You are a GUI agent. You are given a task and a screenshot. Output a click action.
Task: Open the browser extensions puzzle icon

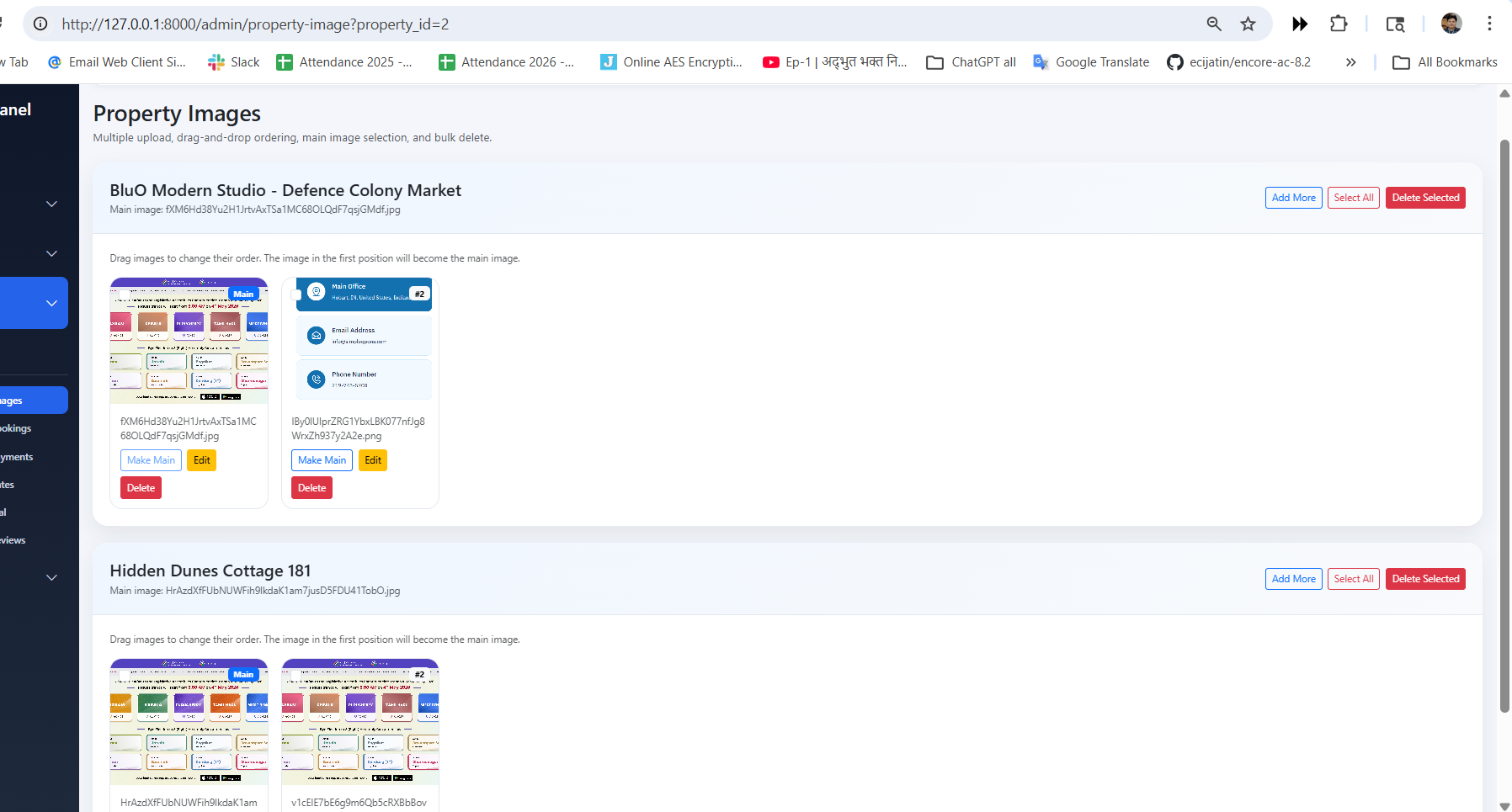pos(1339,24)
